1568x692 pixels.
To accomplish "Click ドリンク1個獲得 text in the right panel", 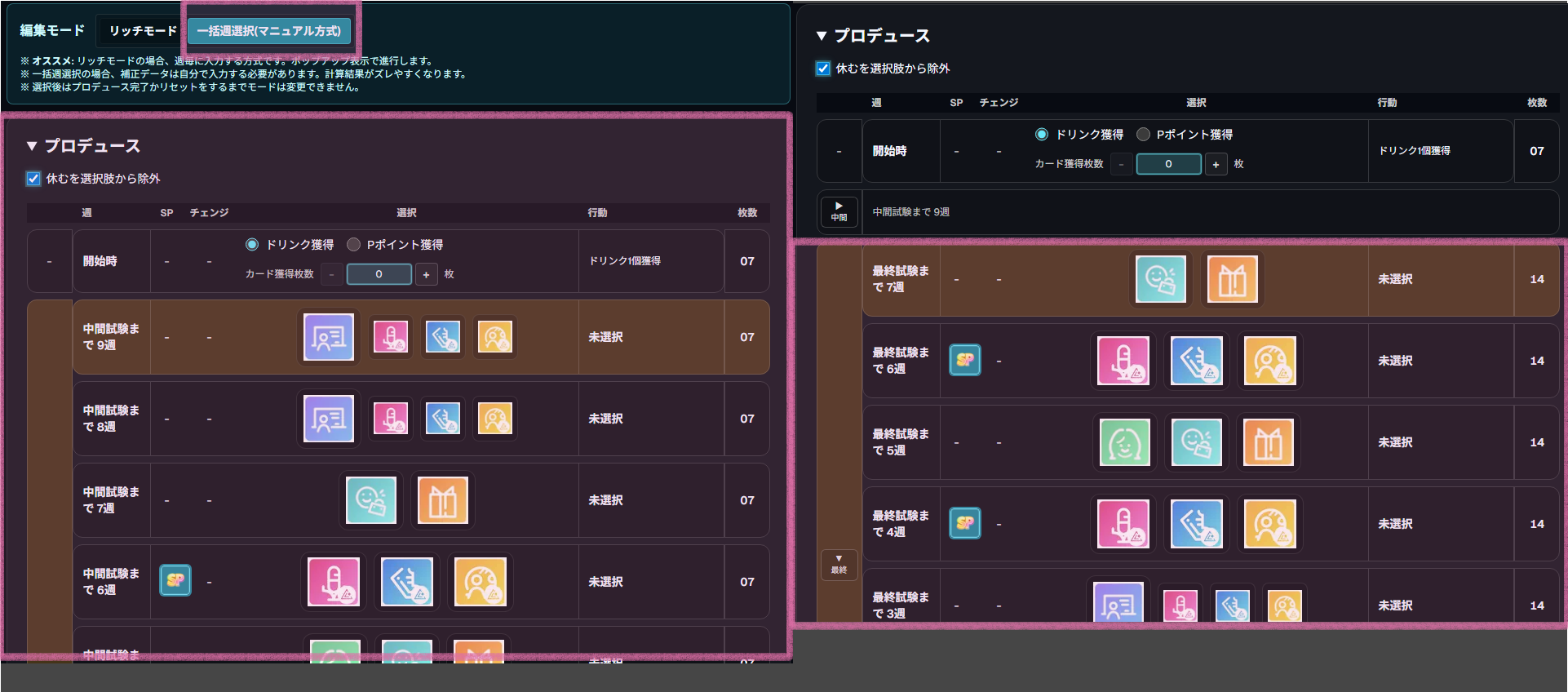I will (x=1415, y=151).
